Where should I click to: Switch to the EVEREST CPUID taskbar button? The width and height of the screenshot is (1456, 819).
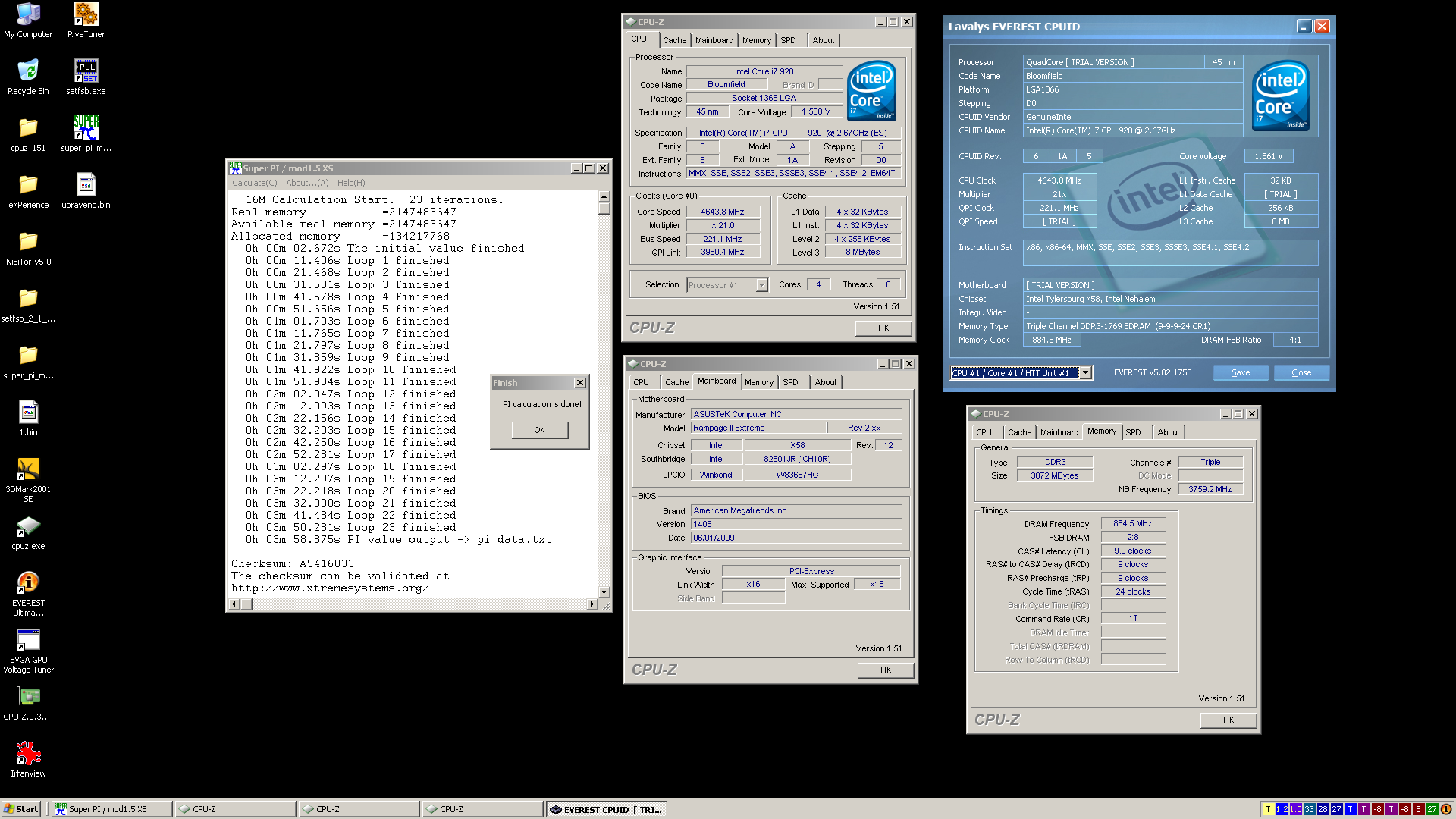click(606, 809)
